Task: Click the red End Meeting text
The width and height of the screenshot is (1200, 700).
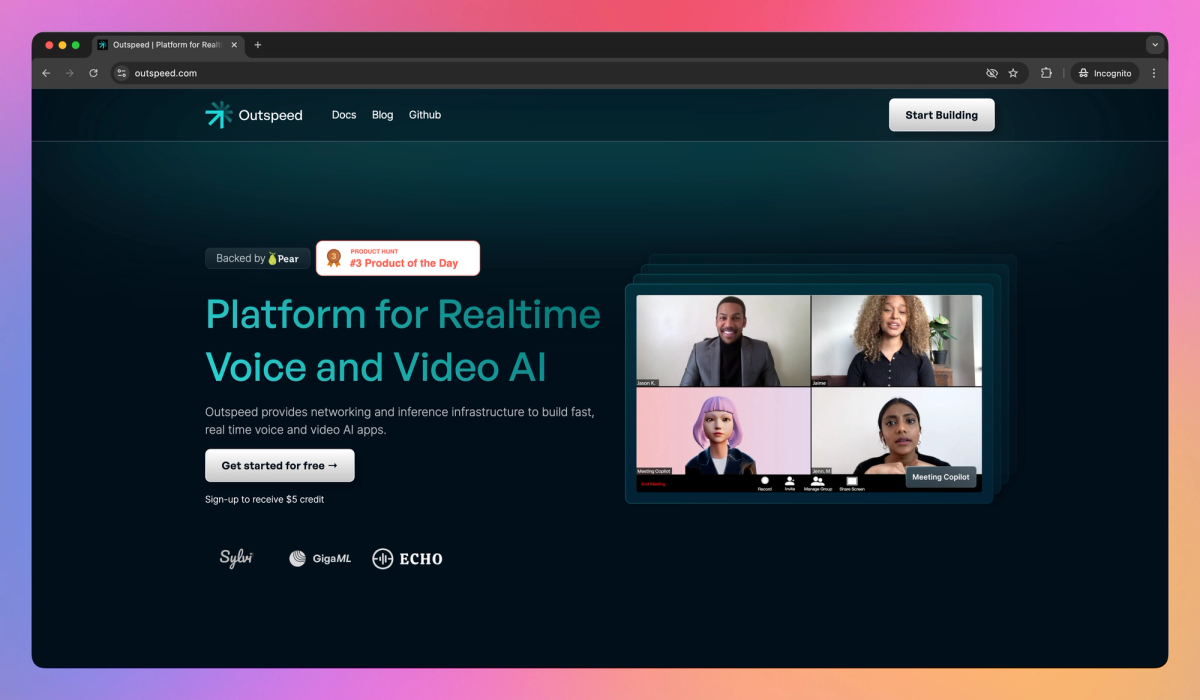Action: click(652, 484)
